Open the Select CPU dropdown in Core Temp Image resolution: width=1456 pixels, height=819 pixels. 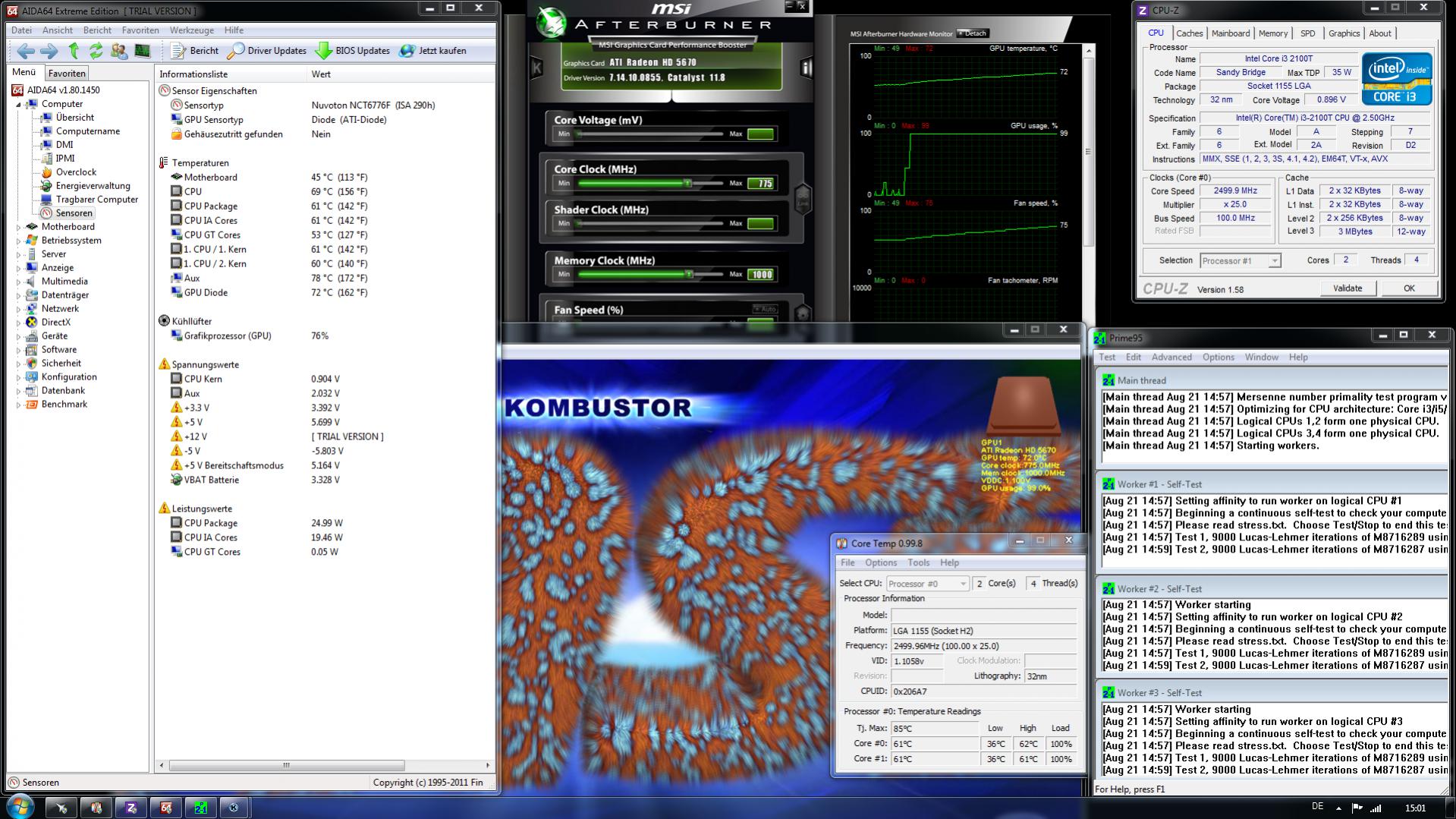pos(927,584)
